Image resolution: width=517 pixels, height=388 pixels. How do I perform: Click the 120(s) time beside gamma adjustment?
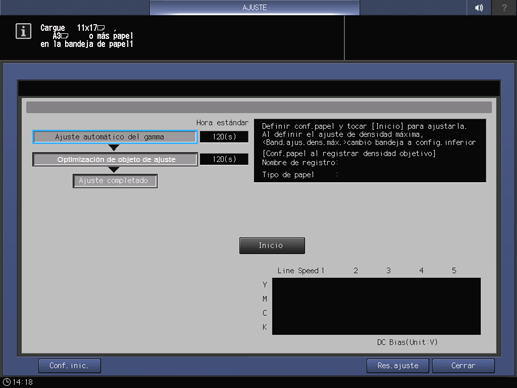tap(224, 137)
